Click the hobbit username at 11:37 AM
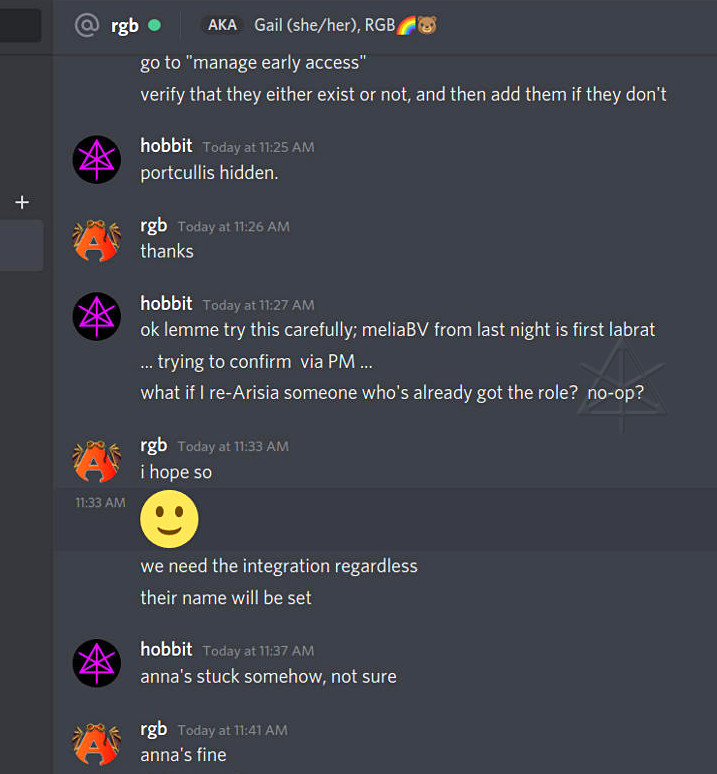 point(166,650)
